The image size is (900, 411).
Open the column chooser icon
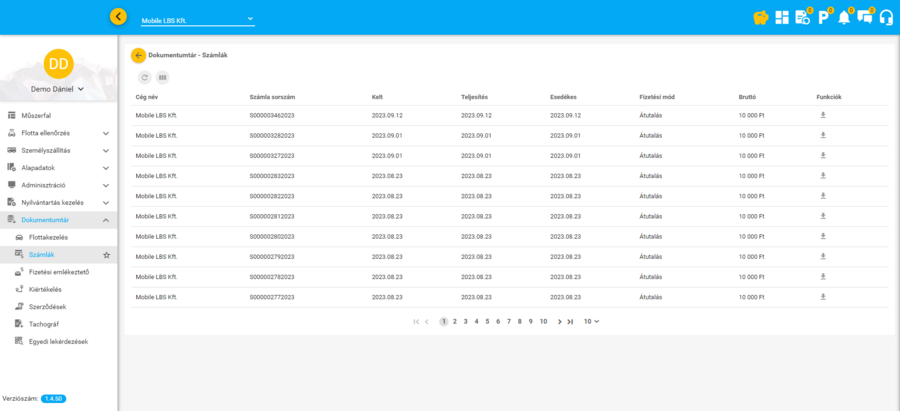click(162, 77)
